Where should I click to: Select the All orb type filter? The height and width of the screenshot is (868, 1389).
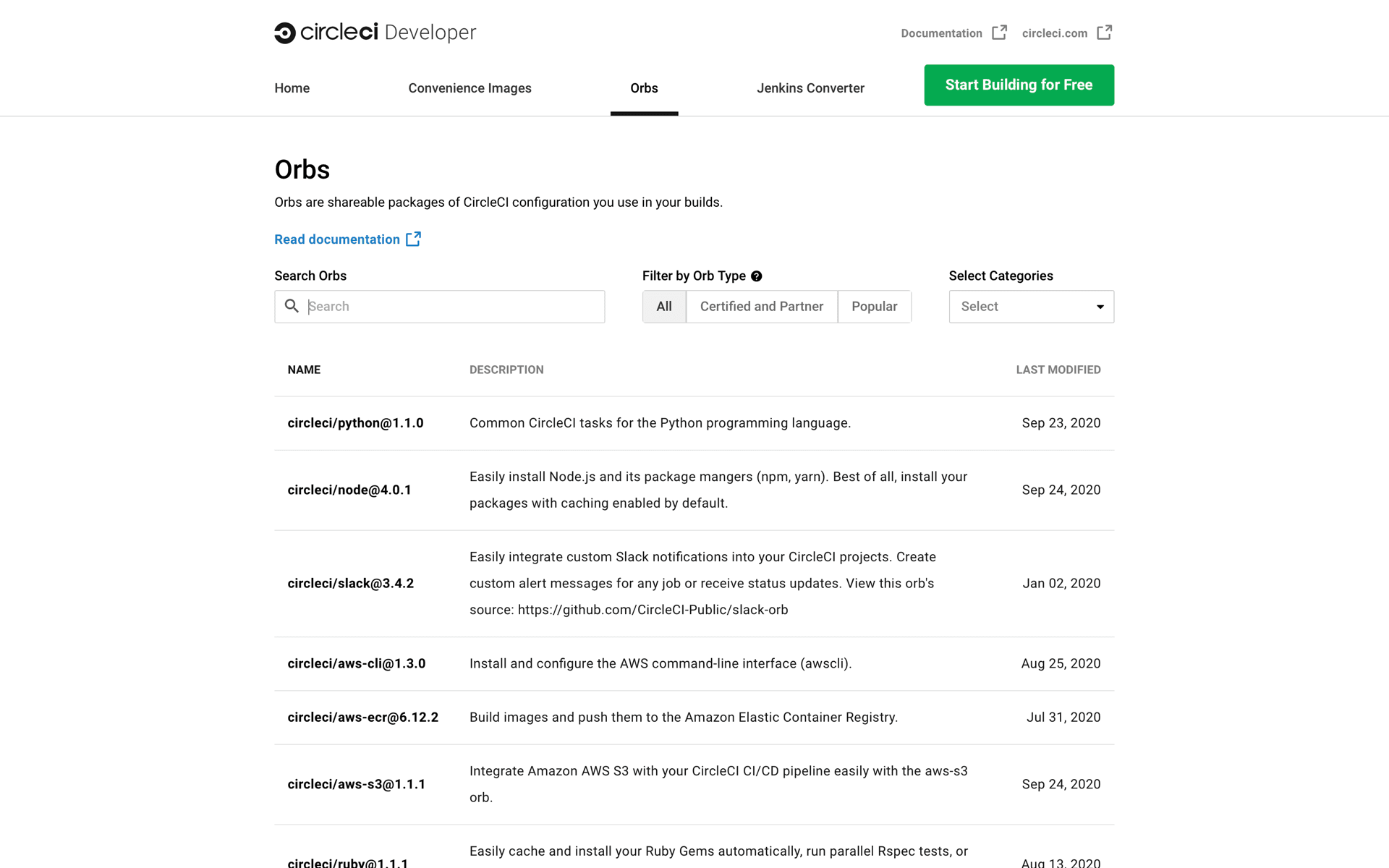tap(664, 307)
